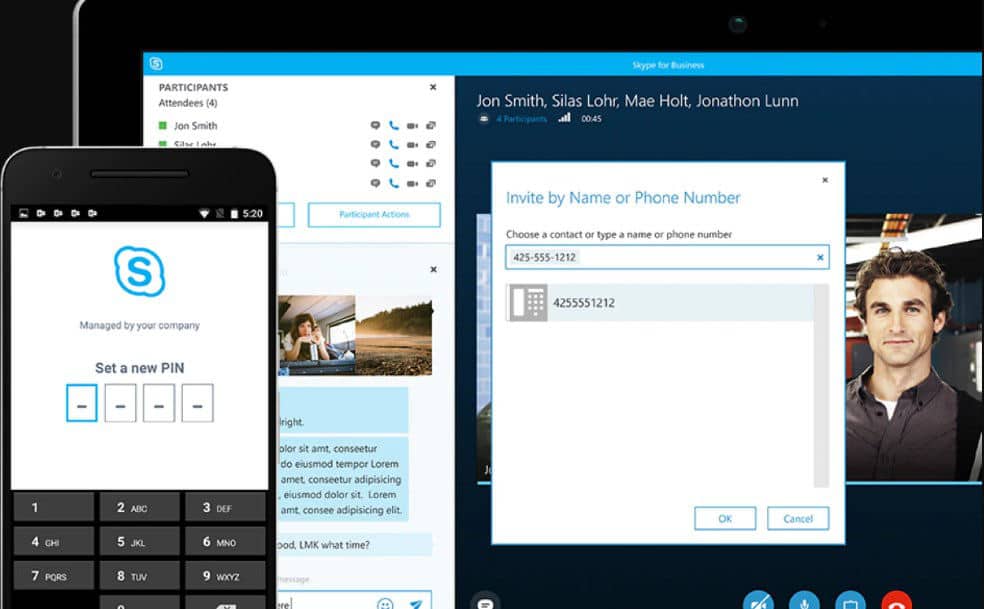Screen dimensions: 984x609
Task: Select the 4255551212 search result
Action: coord(660,303)
